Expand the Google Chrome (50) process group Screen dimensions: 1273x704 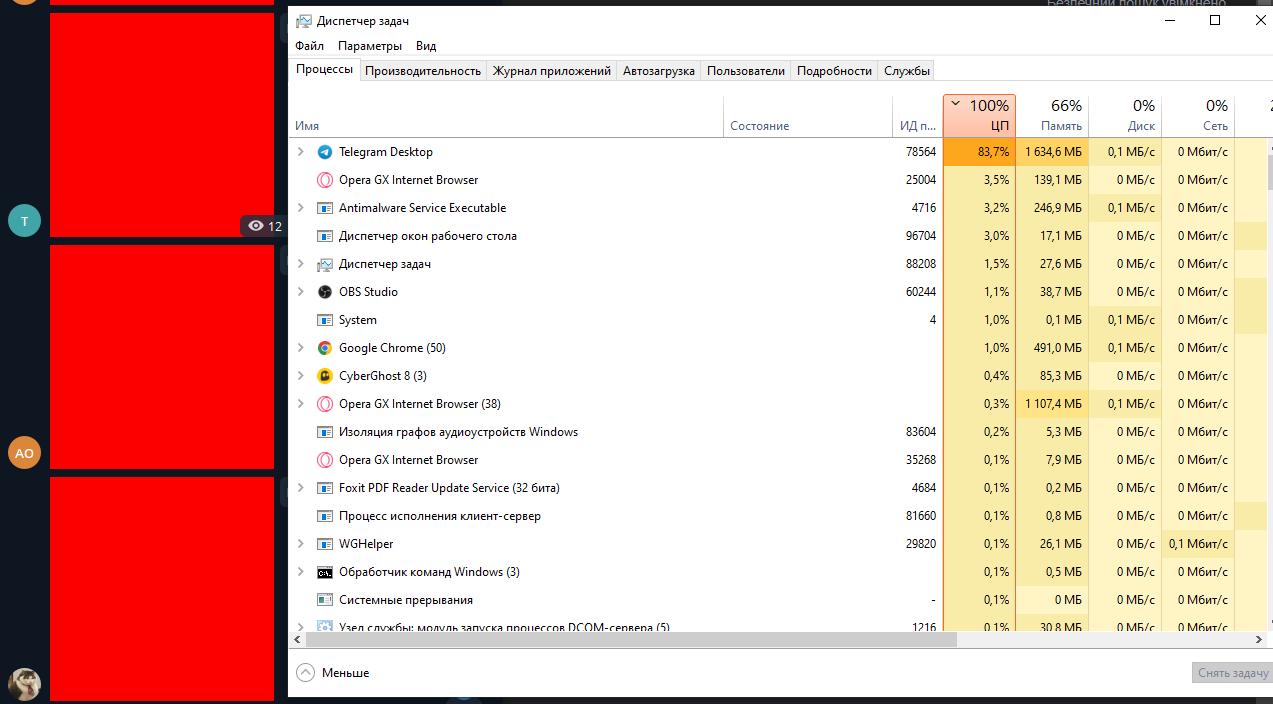(x=301, y=348)
